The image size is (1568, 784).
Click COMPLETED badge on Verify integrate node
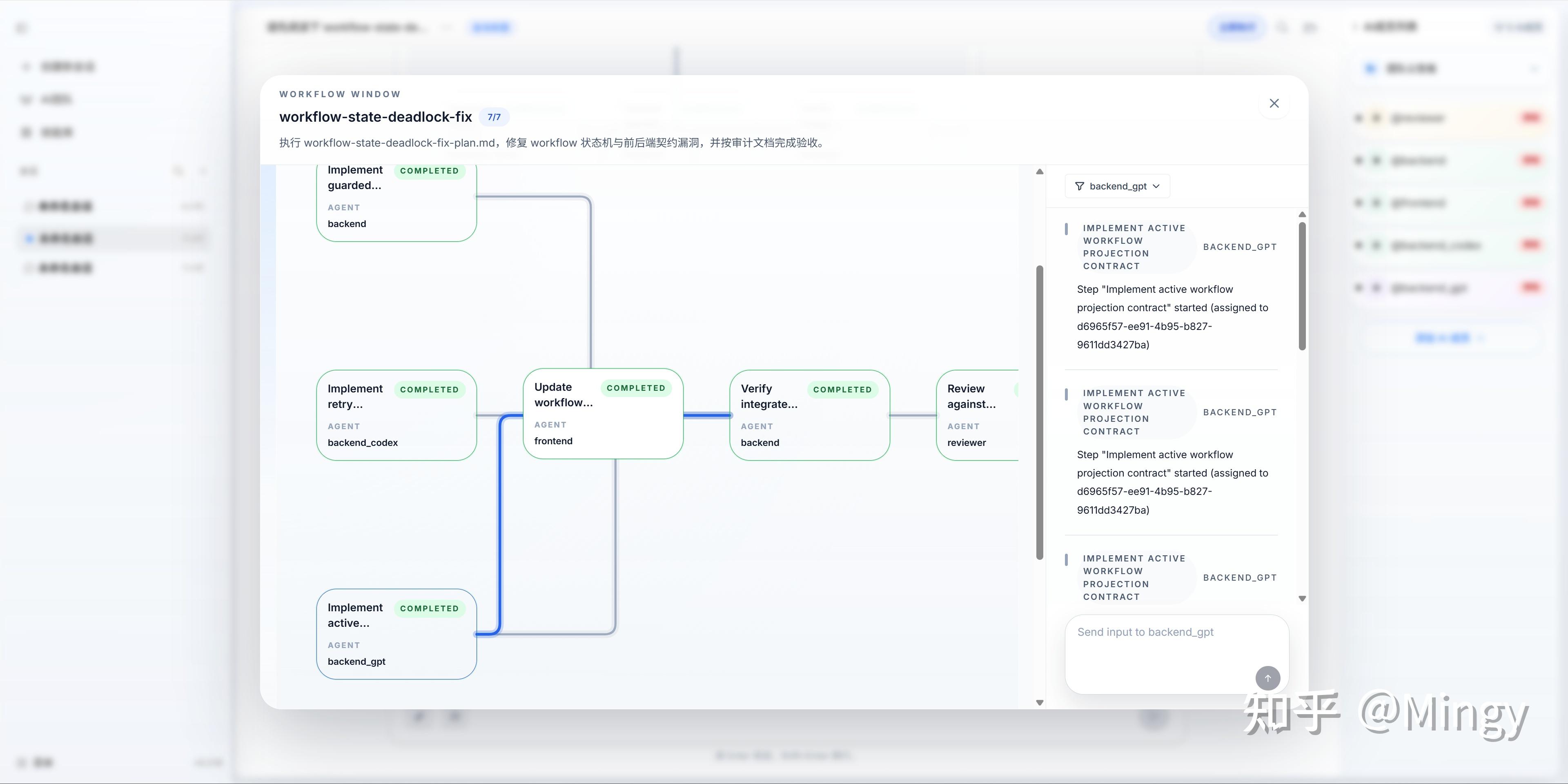tap(842, 390)
